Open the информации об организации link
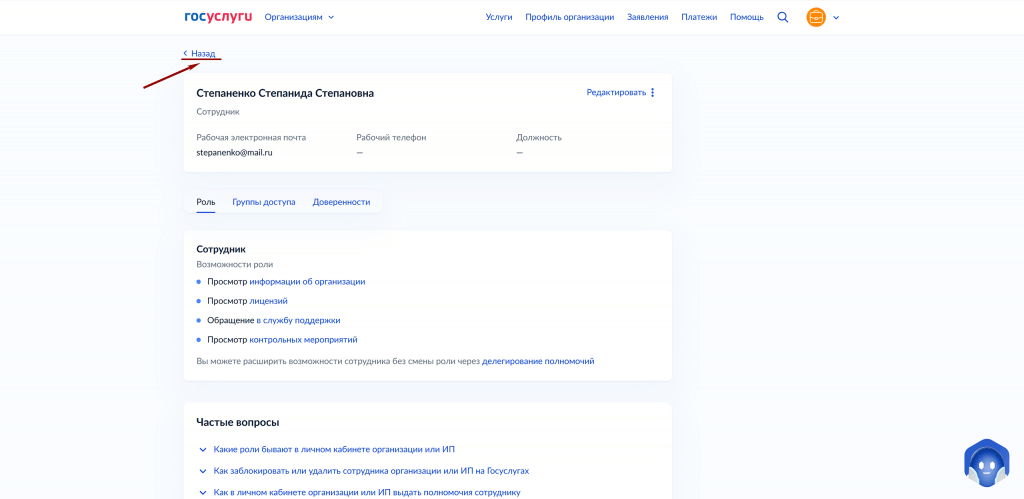Screen dimensions: 1024x499 pos(308,282)
